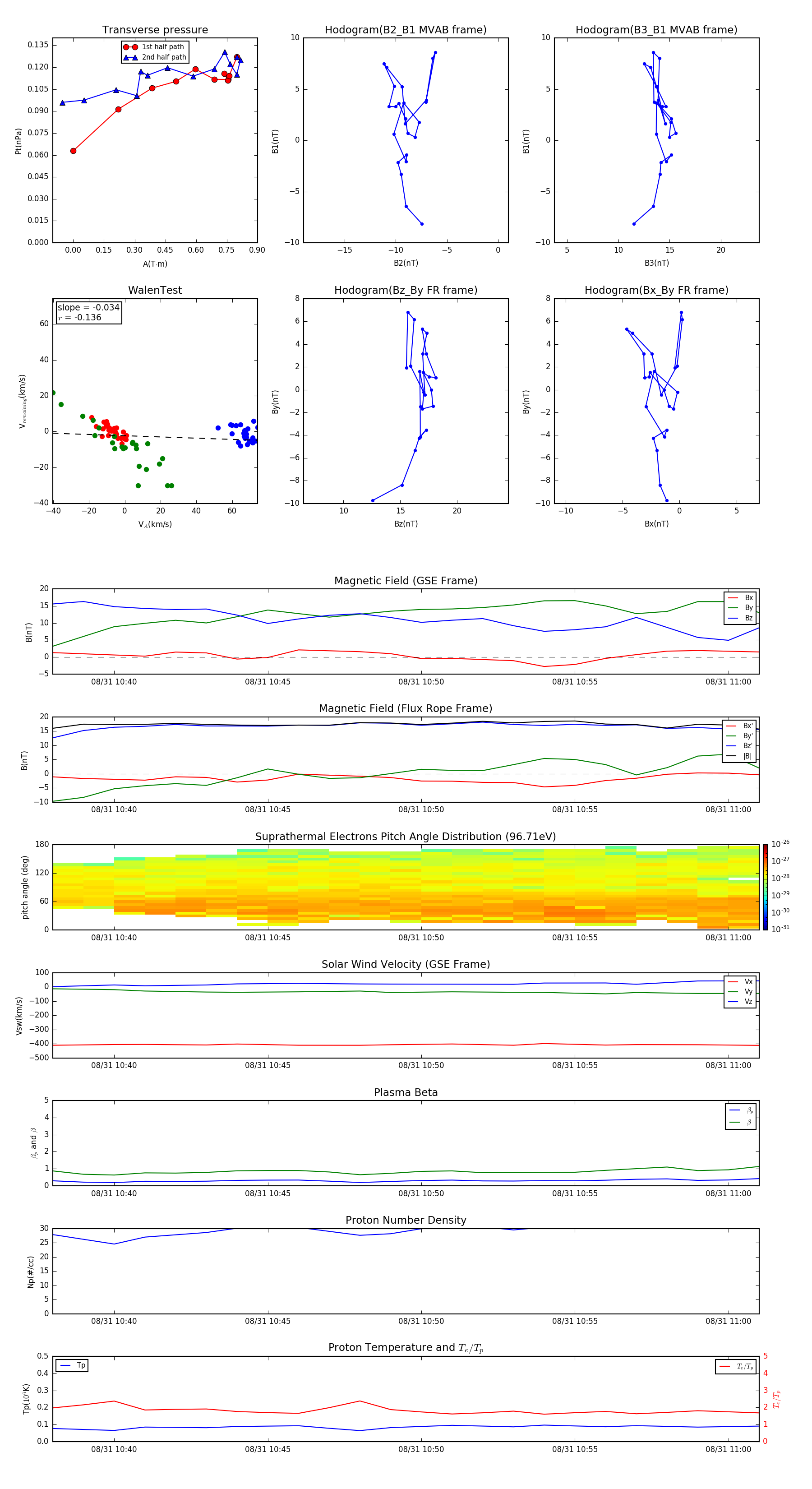Select the By' legend entry in Flux Rope panel

pyautogui.click(x=740, y=736)
